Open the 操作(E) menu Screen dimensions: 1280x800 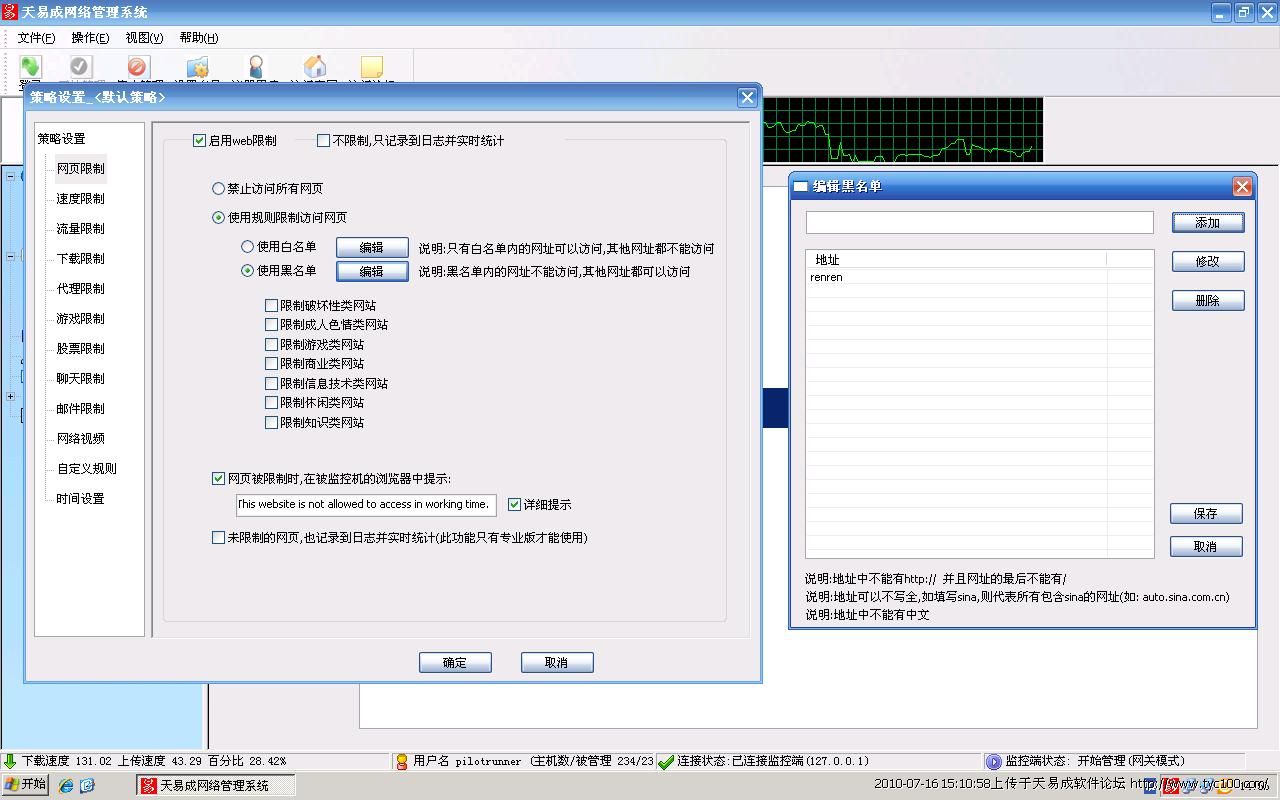(x=90, y=38)
